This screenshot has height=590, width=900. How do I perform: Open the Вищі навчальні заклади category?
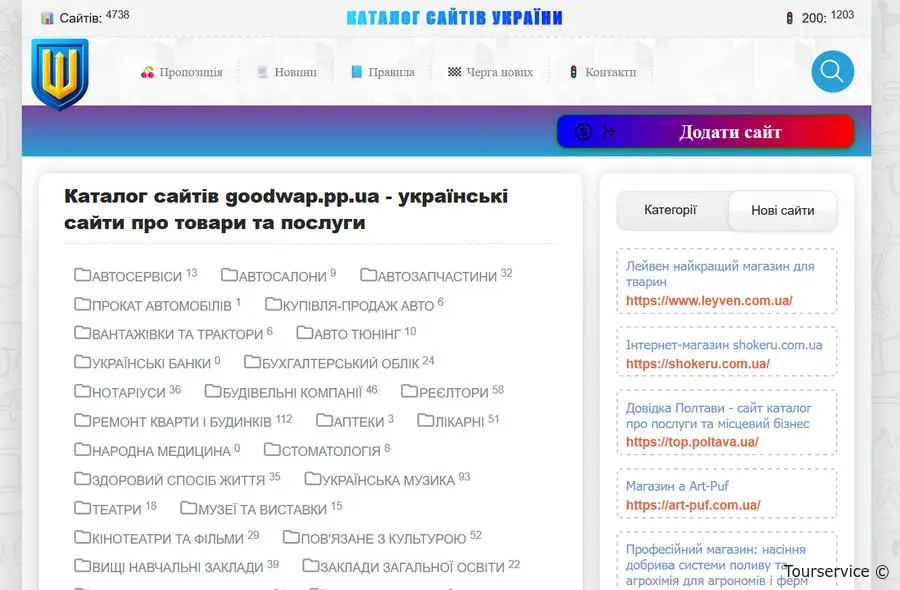(x=176, y=566)
